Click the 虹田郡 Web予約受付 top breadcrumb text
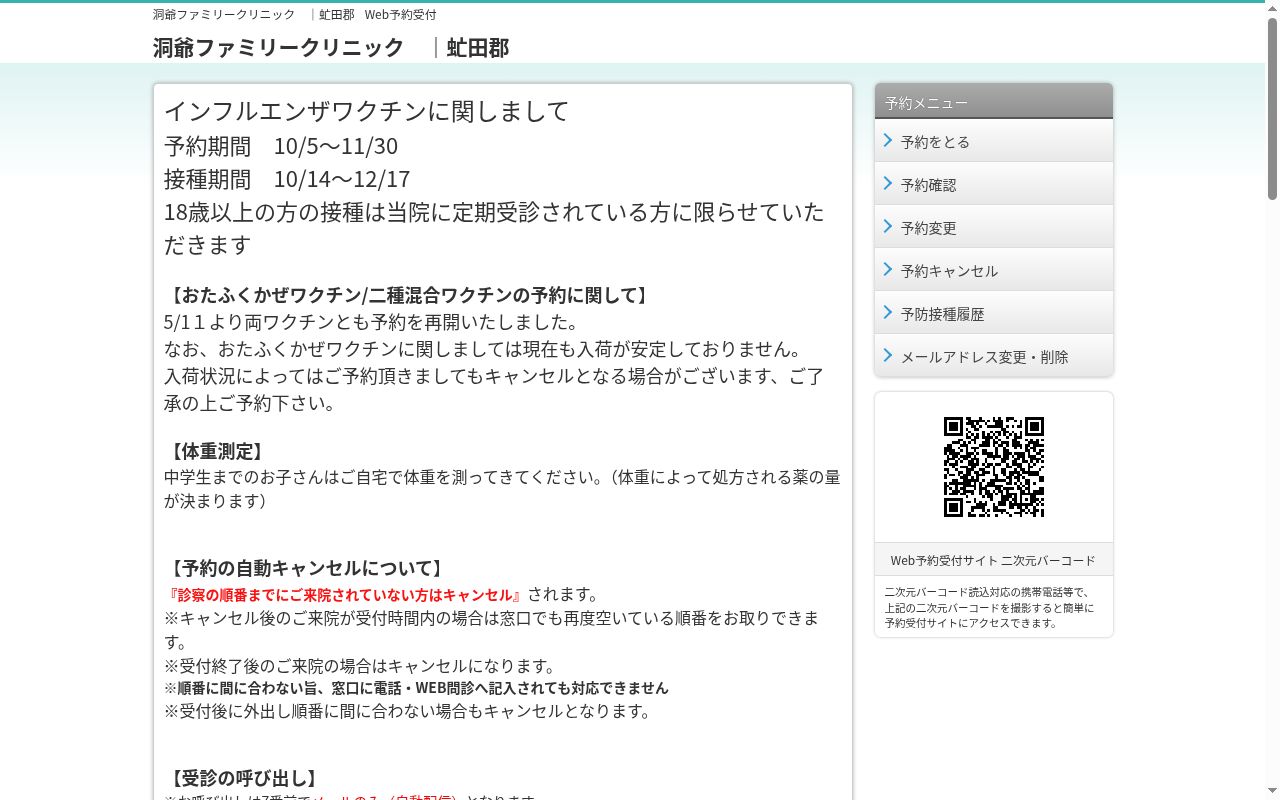 tap(378, 14)
